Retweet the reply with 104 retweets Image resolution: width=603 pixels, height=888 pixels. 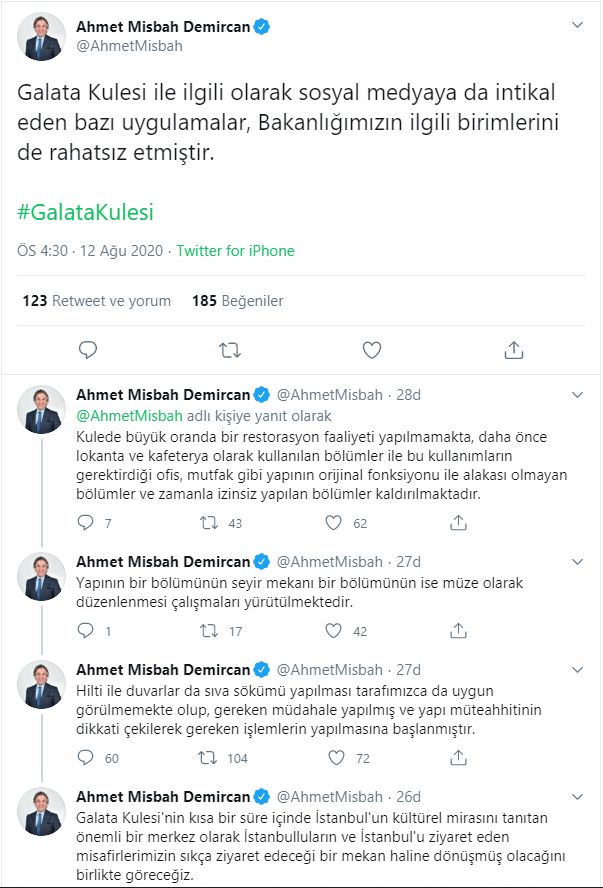coord(209,759)
